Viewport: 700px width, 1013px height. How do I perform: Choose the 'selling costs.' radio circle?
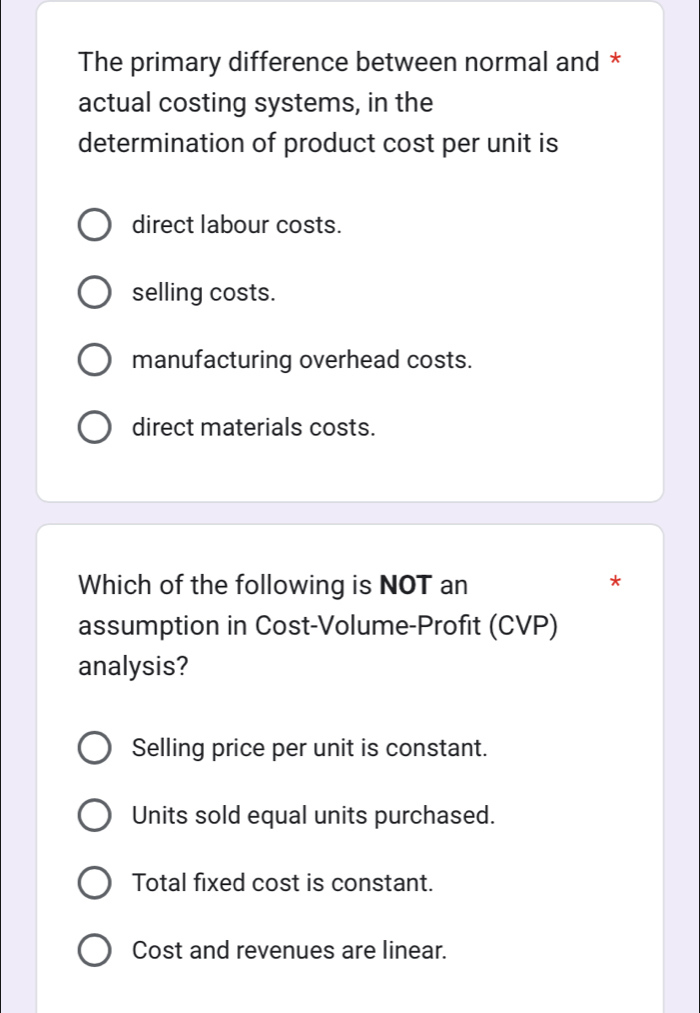pyautogui.click(x=95, y=294)
